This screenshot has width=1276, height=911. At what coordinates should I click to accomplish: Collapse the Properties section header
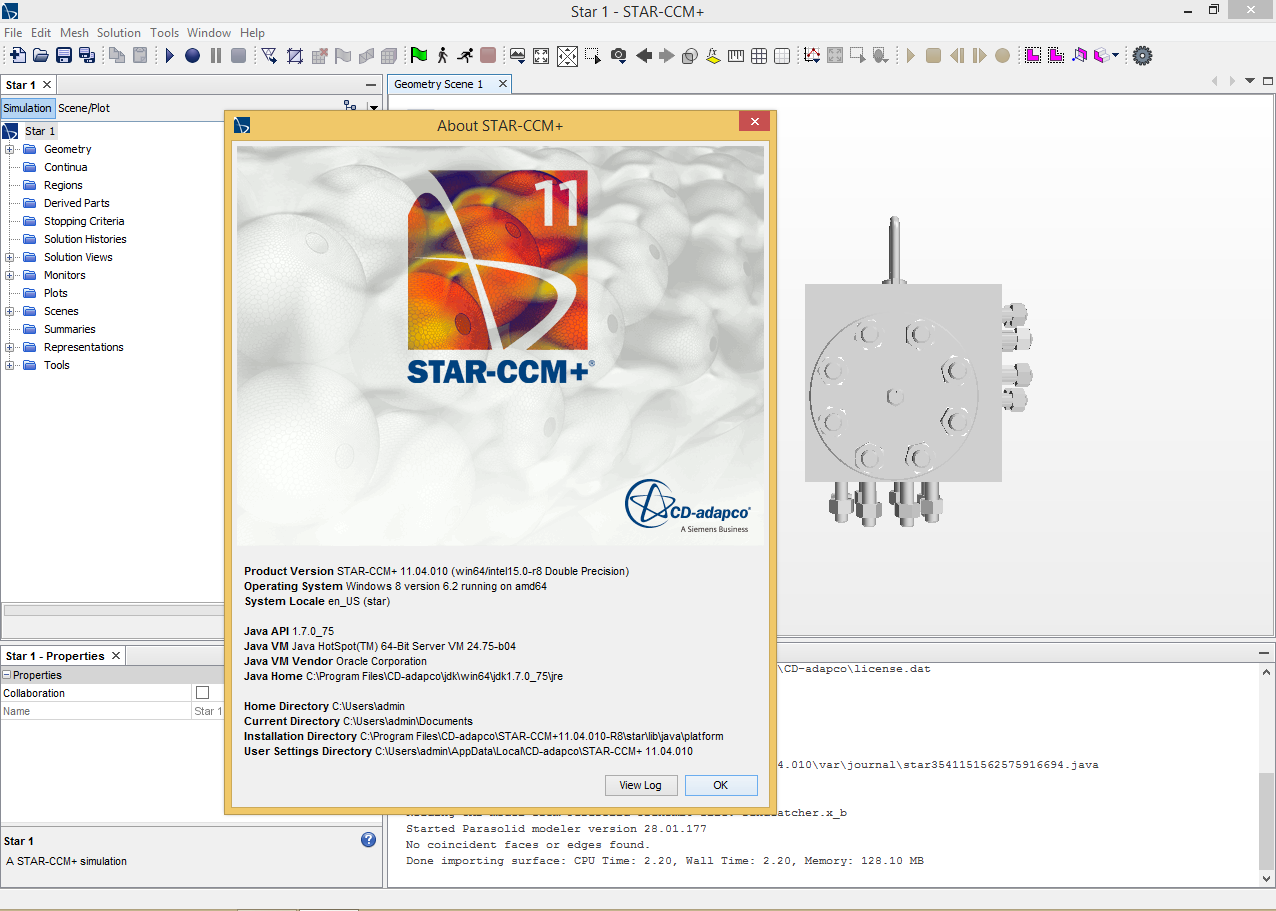pos(7,675)
